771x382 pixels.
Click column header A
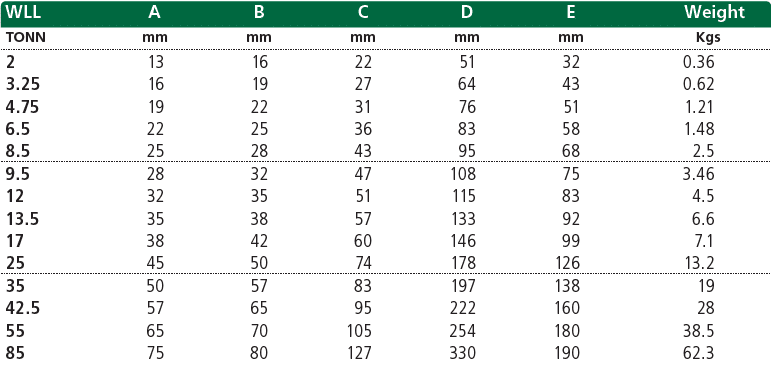coord(154,12)
